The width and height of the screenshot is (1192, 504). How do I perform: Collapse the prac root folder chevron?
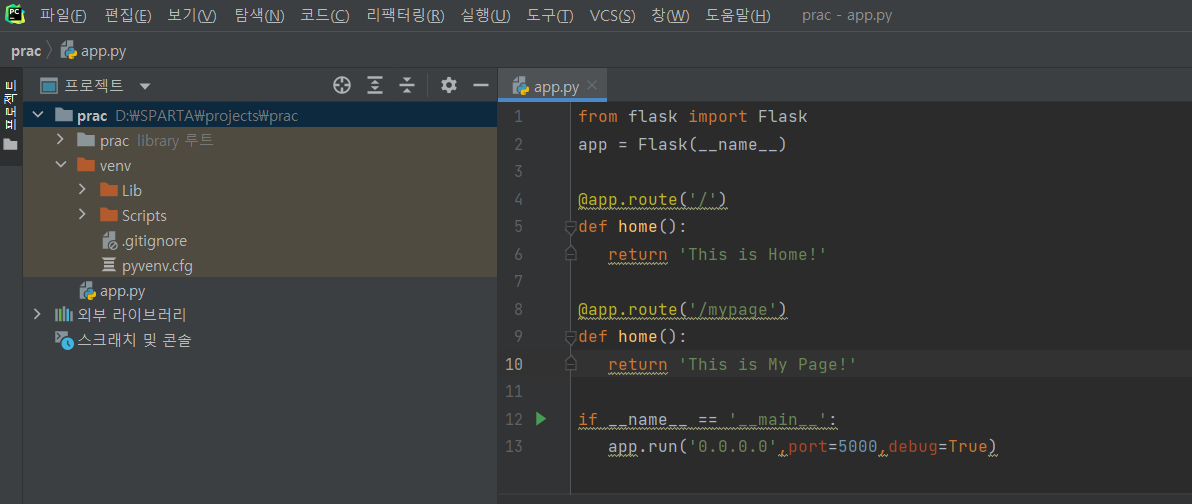37,116
